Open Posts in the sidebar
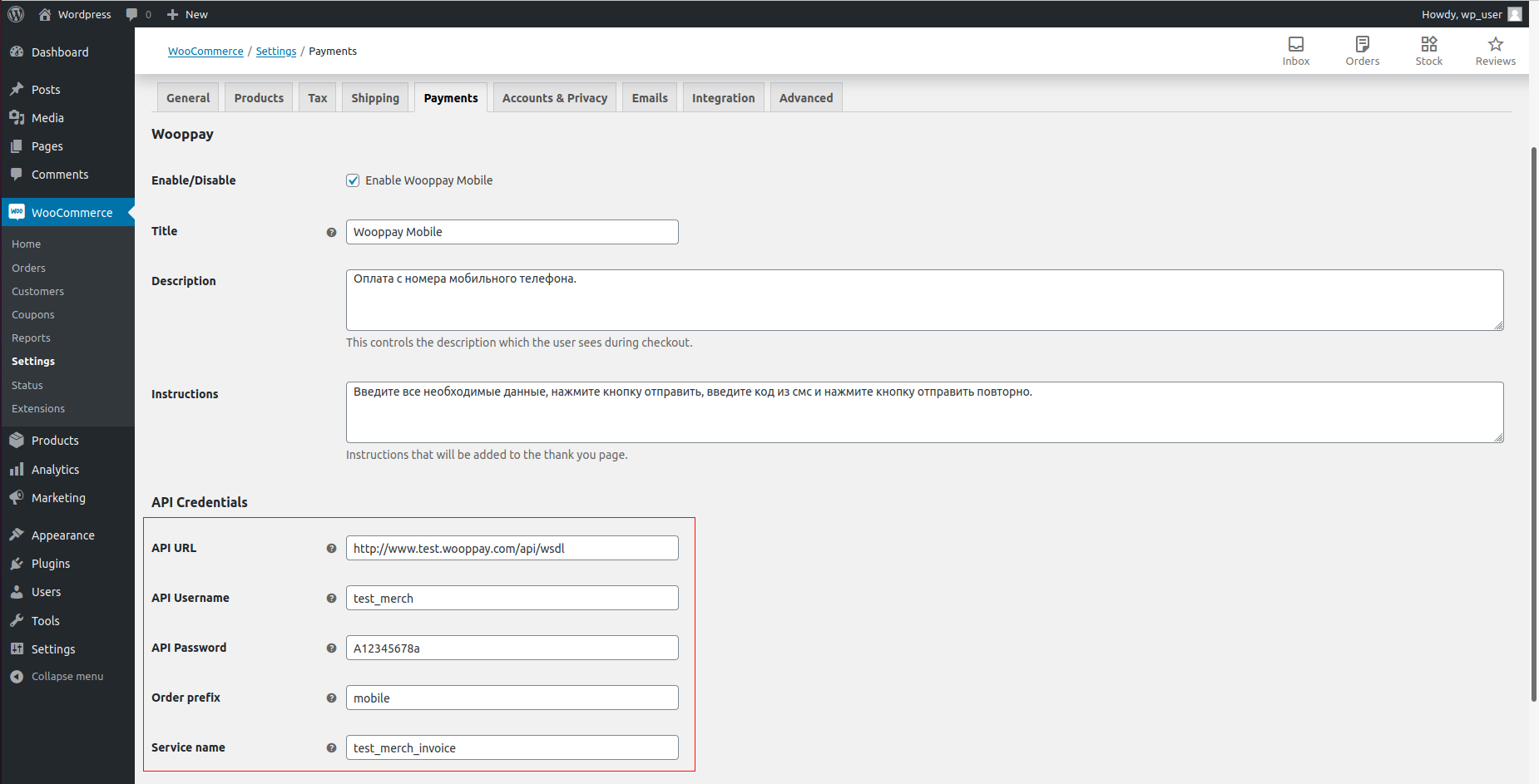 click(x=67, y=90)
